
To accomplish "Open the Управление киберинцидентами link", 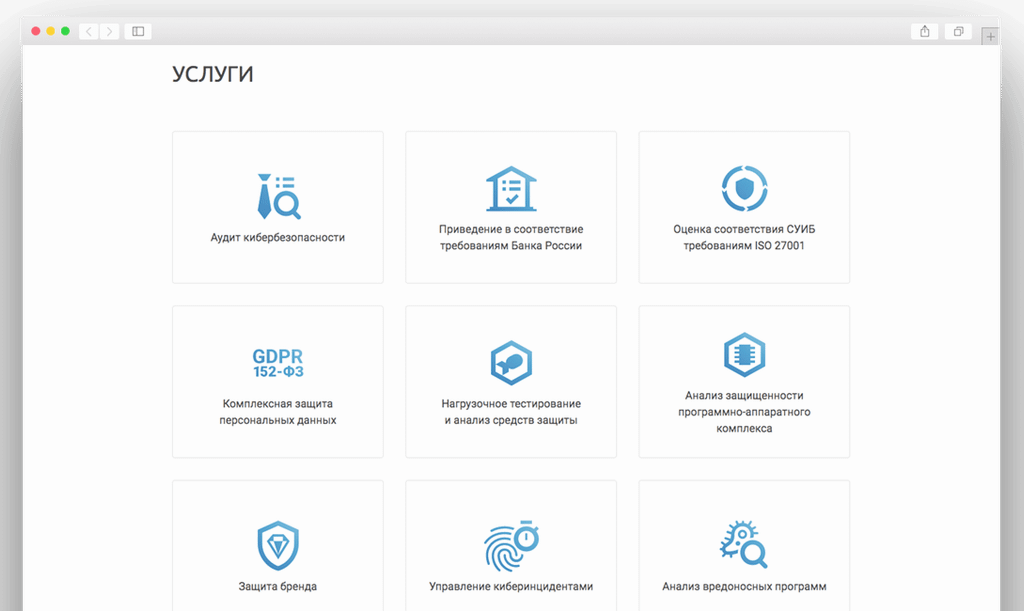I will [511, 586].
